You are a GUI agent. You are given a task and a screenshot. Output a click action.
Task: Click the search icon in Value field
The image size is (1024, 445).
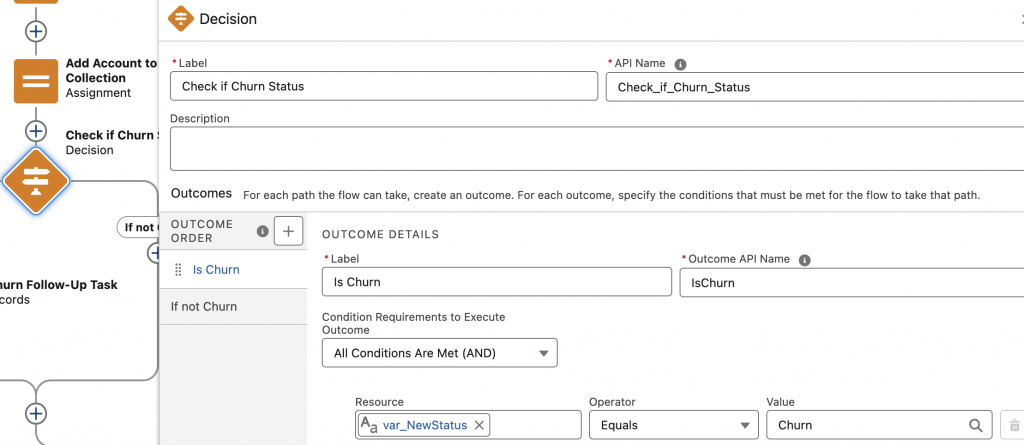tap(975, 425)
